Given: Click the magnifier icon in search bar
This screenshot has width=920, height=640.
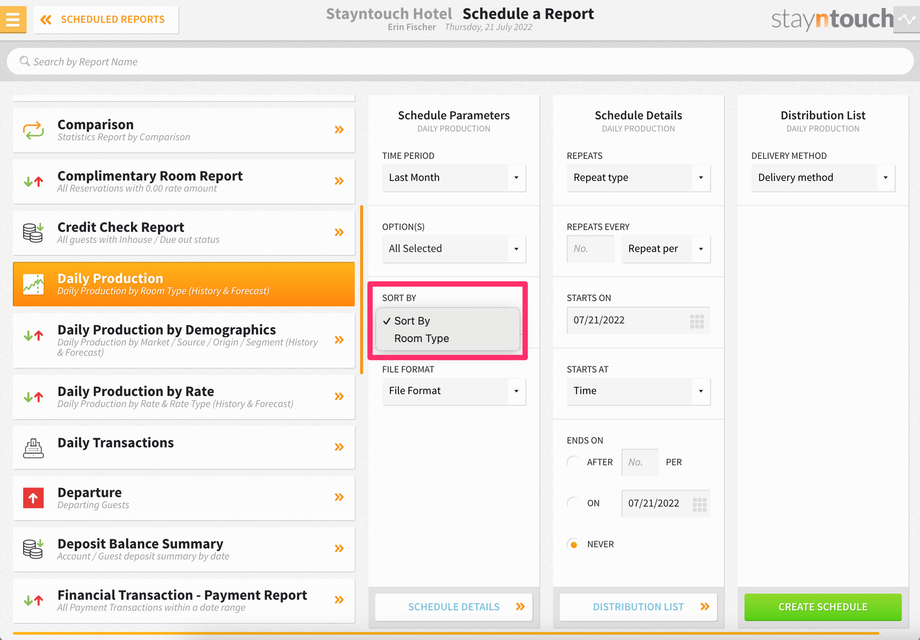Looking at the screenshot, I should tap(24, 61).
